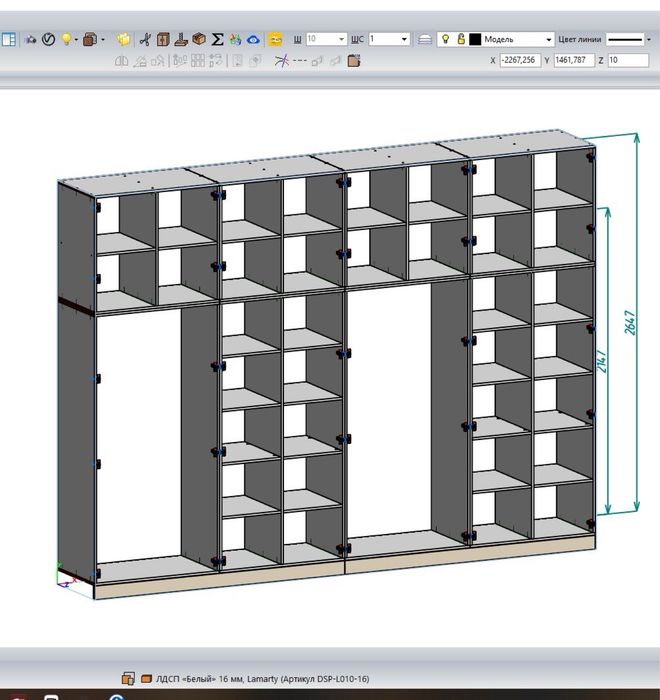Image resolution: width=660 pixels, height=700 pixels.
Task: Toggle the panel layout icon
Action: pos(9,39)
